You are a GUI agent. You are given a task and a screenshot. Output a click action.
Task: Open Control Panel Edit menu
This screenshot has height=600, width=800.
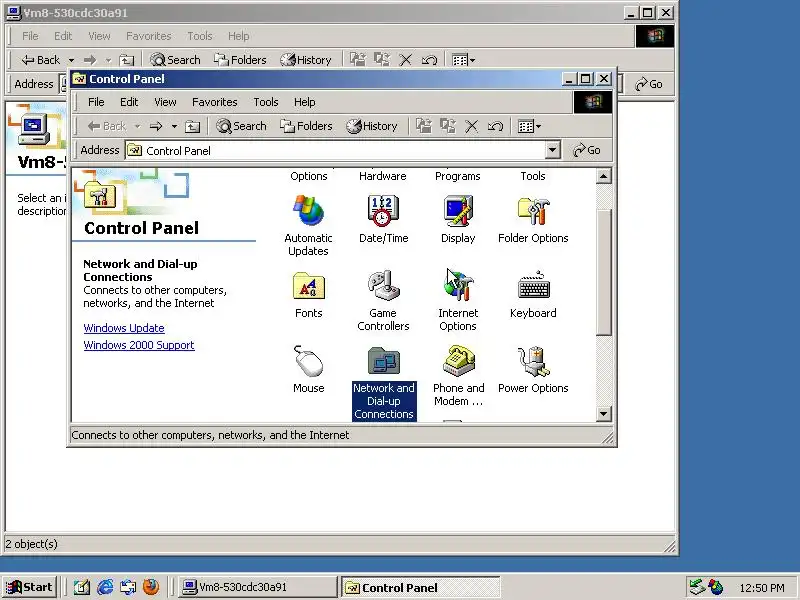click(x=129, y=102)
